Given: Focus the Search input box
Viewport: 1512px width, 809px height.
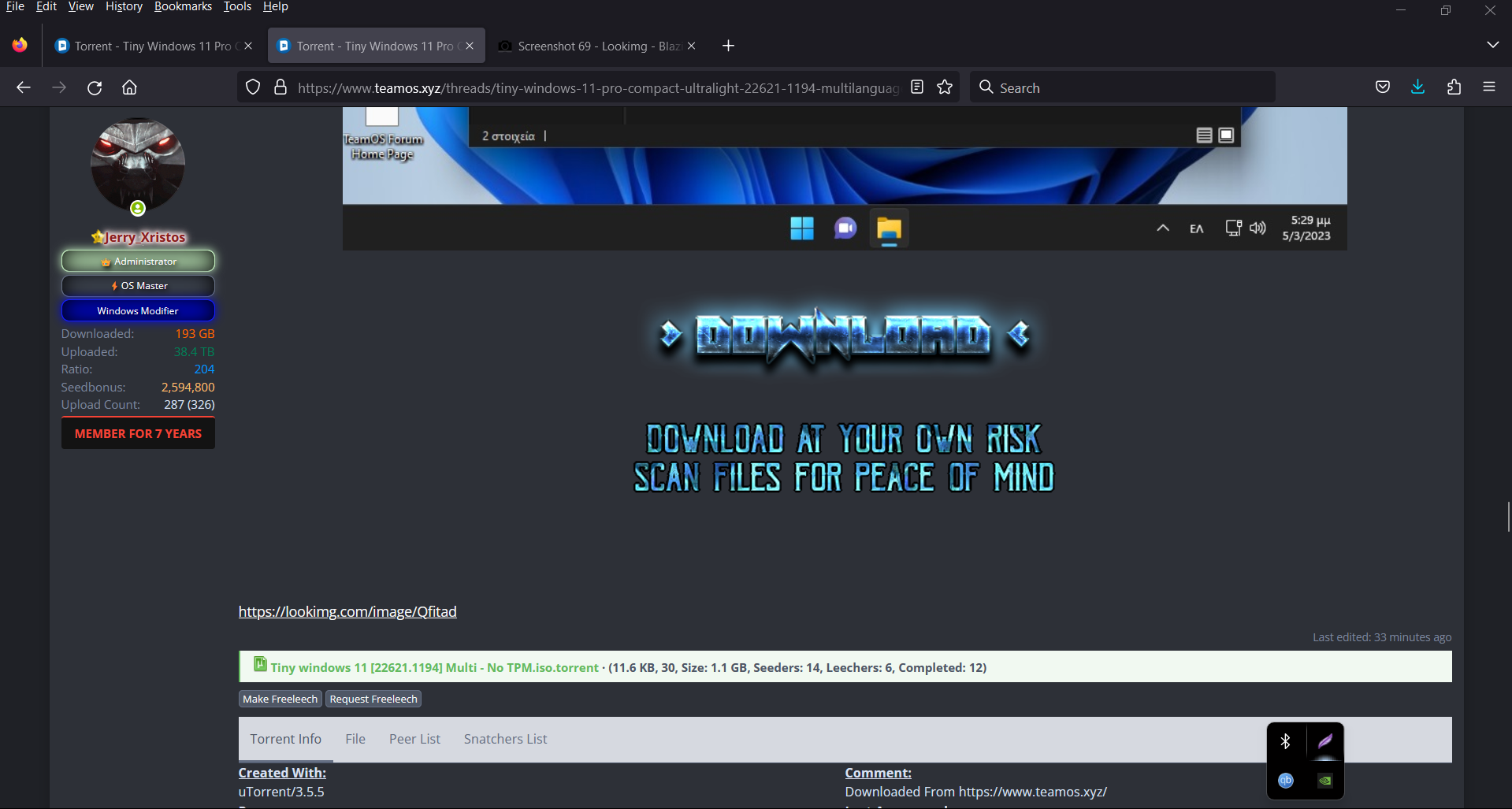Looking at the screenshot, I should pos(1122,87).
